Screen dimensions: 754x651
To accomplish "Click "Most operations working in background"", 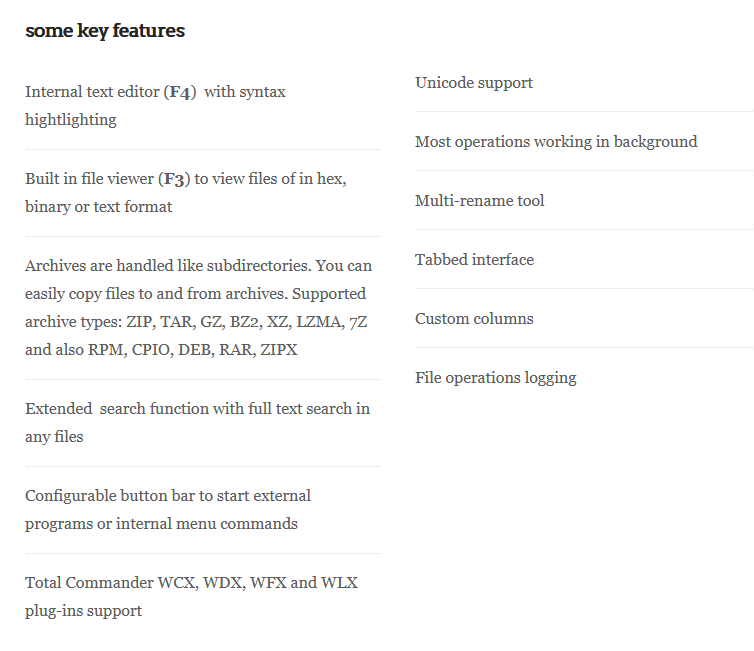I will 556,142.
